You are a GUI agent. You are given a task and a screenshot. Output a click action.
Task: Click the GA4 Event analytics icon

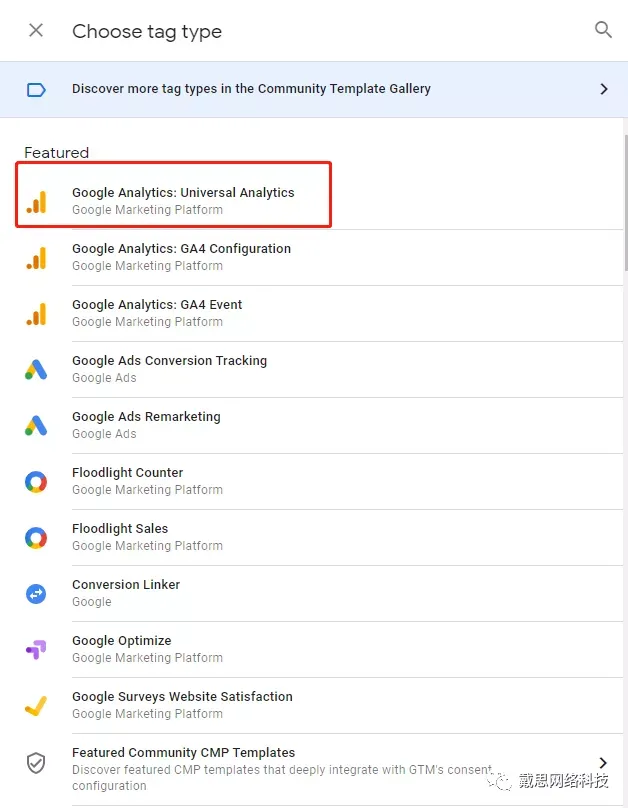[37, 314]
